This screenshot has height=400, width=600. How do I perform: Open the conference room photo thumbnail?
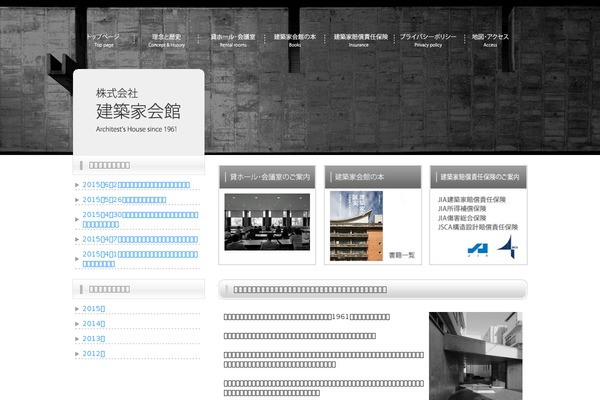pyautogui.click(x=267, y=222)
